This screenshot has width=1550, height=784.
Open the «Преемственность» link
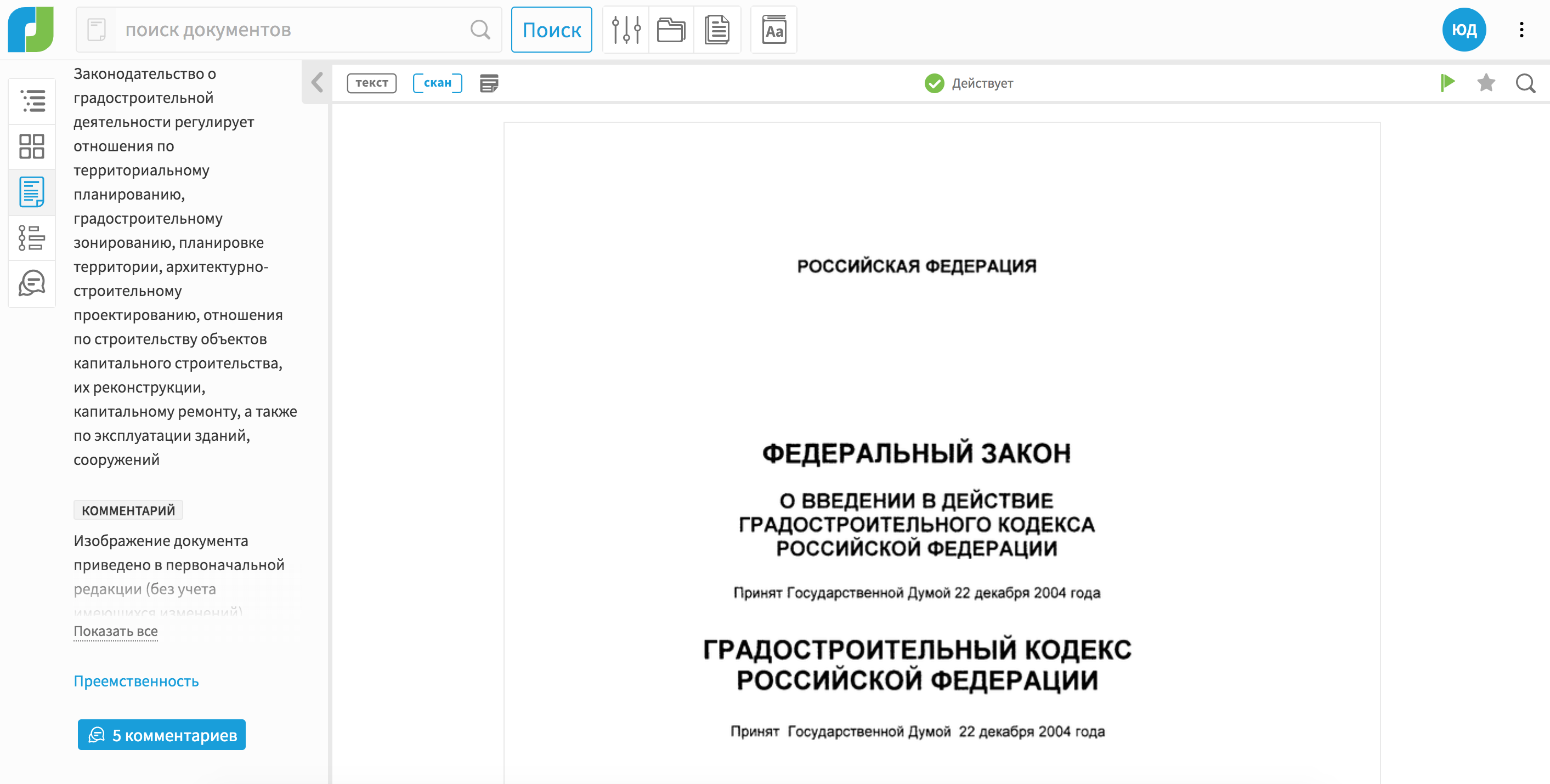tap(136, 680)
